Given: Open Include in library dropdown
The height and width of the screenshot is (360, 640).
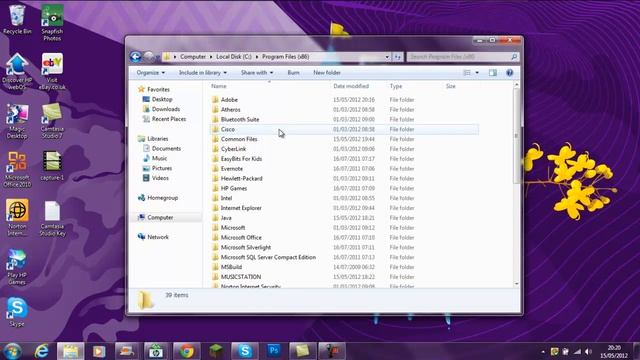Looking at the screenshot, I should [202, 73].
